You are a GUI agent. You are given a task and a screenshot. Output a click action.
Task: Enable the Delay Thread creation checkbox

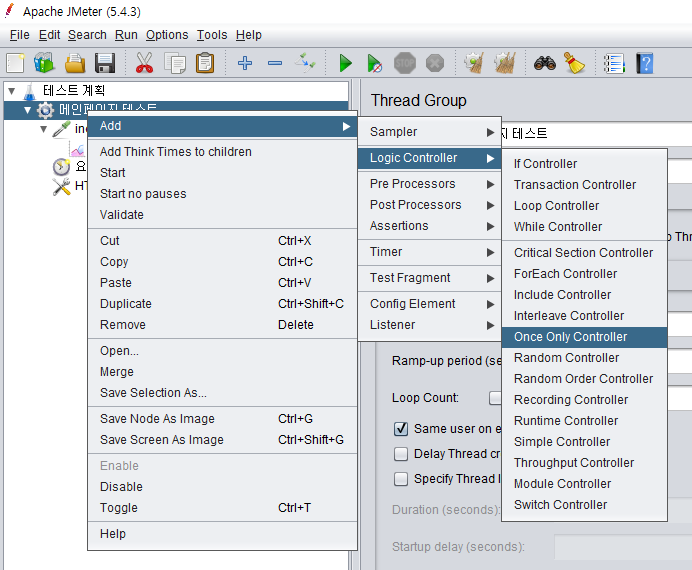click(x=401, y=454)
